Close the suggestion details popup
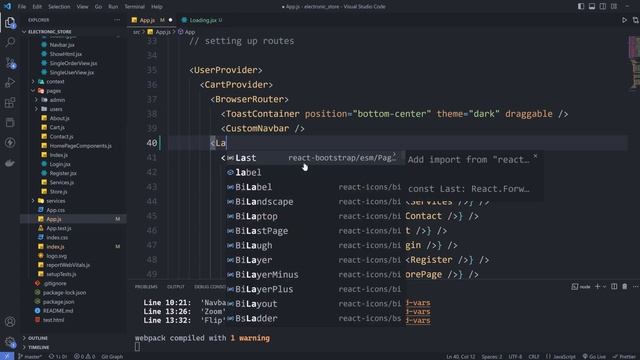The height and width of the screenshot is (360, 640). click(535, 156)
